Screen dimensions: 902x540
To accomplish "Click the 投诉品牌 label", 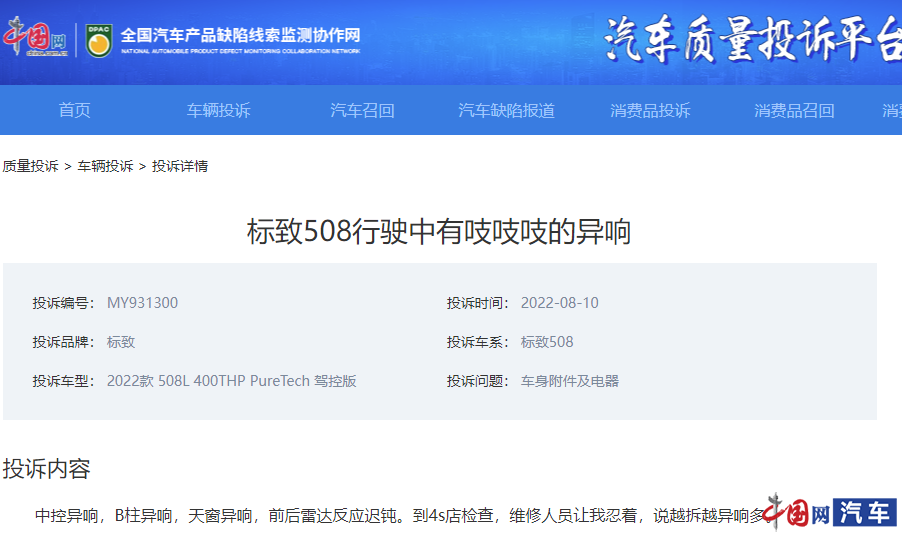I will (63, 342).
